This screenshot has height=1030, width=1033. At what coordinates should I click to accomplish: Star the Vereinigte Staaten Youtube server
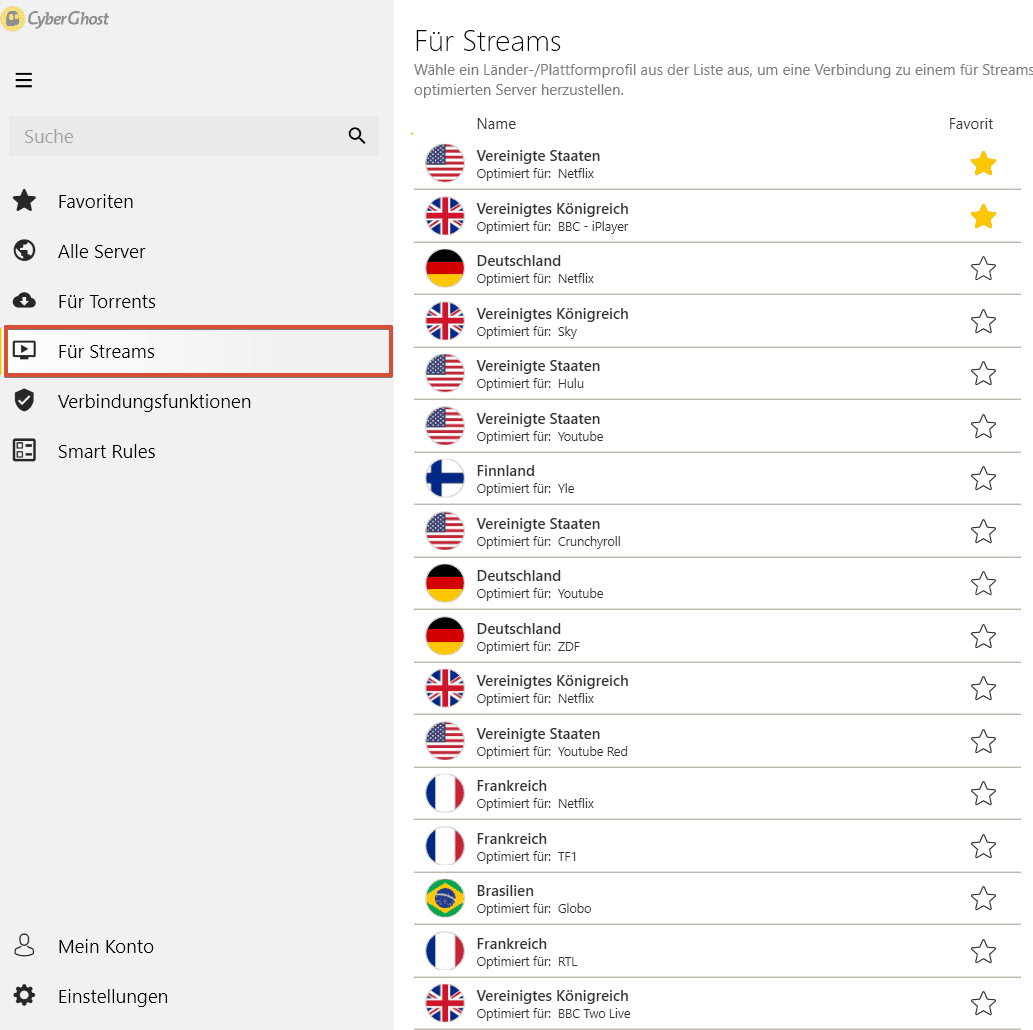tap(983, 426)
